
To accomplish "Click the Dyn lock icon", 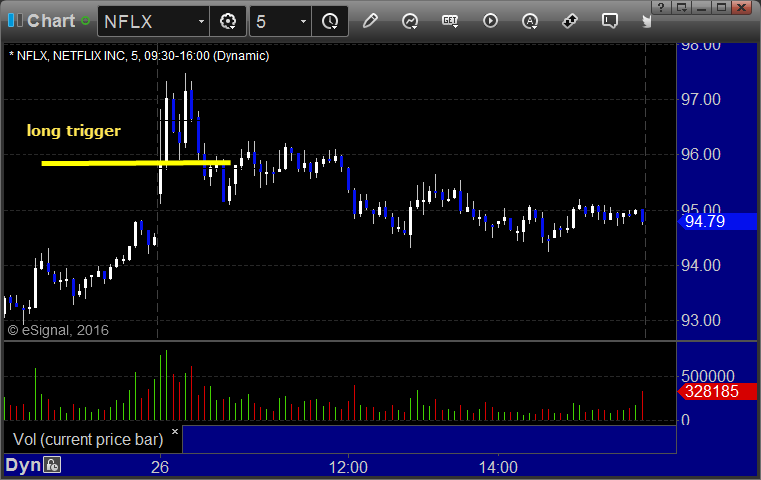I will [x=52, y=465].
